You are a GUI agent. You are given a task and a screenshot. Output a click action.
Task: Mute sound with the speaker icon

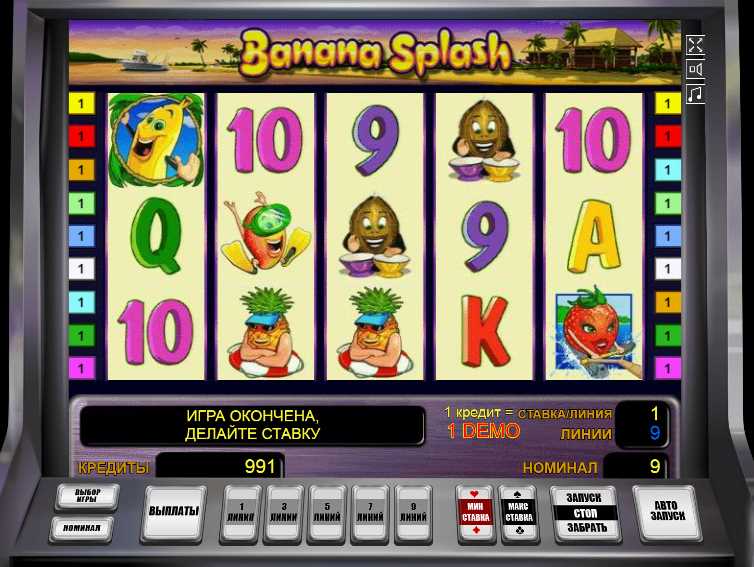point(696,69)
